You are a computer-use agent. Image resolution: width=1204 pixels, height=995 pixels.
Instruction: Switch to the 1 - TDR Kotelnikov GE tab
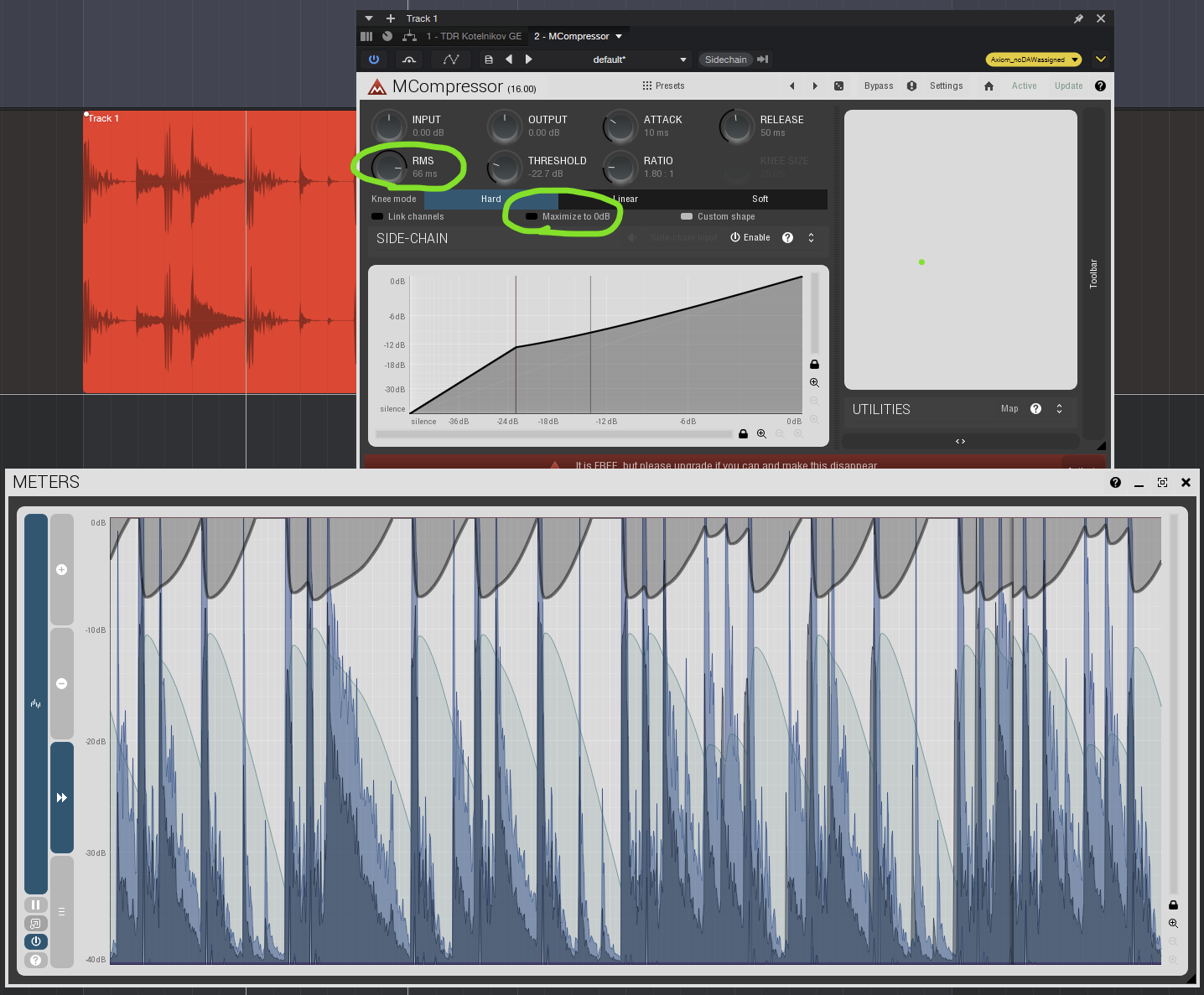474,36
